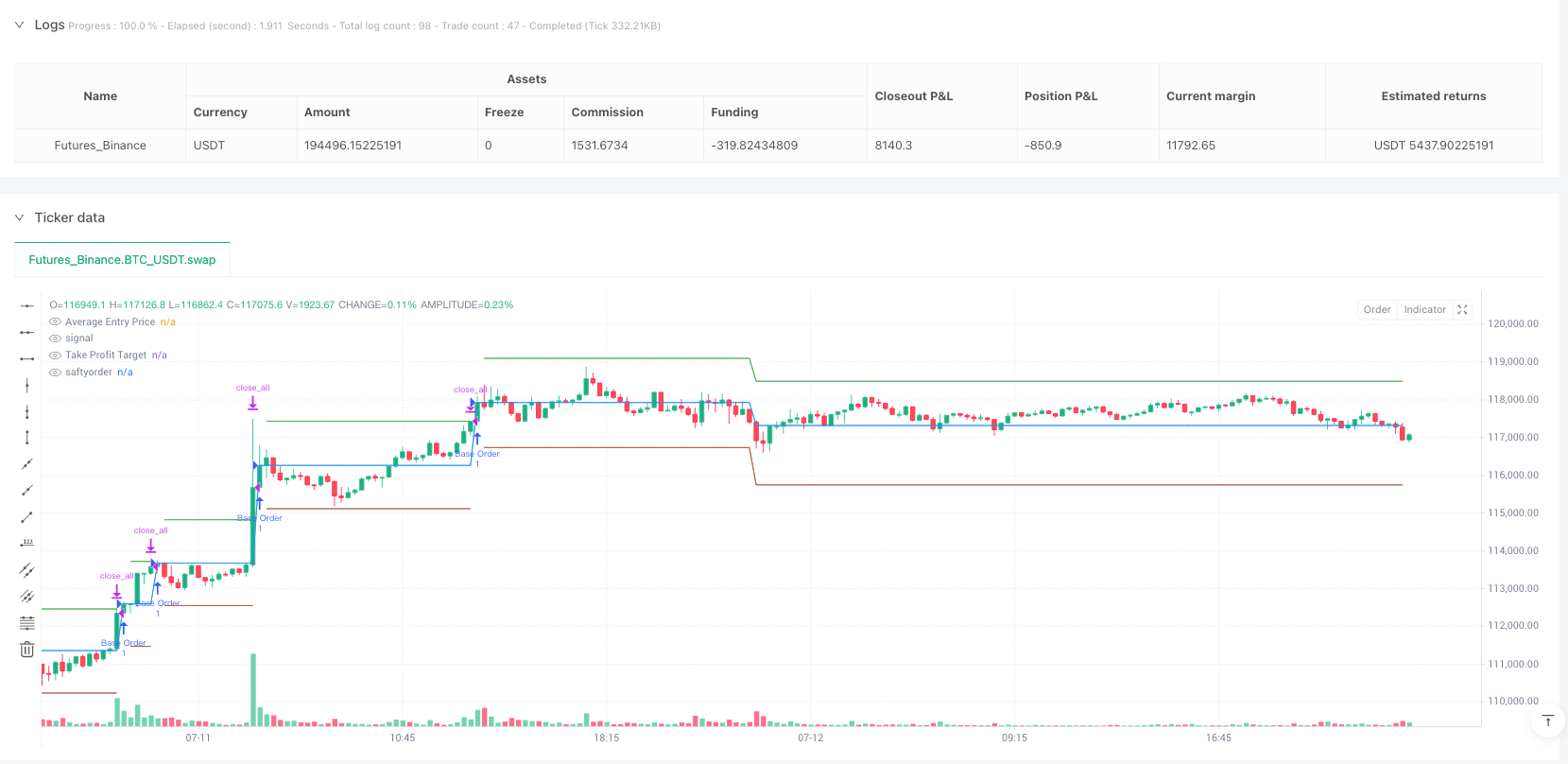Collapse the Logs section
1568x764 pixels.
coord(19,26)
